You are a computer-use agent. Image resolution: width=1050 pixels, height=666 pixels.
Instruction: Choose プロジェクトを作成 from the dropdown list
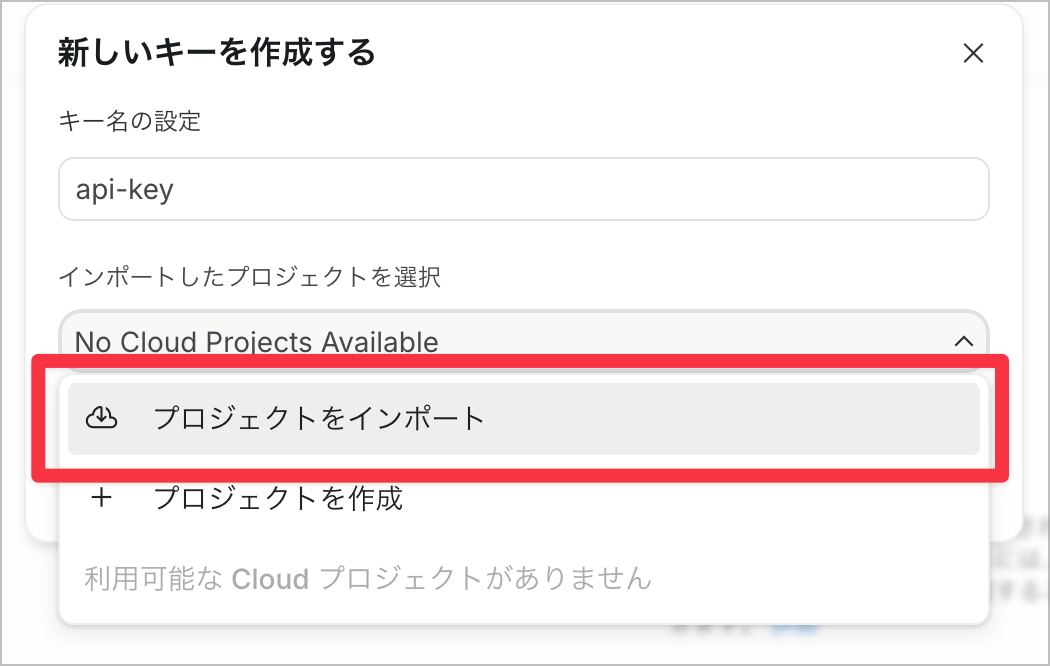click(x=523, y=497)
